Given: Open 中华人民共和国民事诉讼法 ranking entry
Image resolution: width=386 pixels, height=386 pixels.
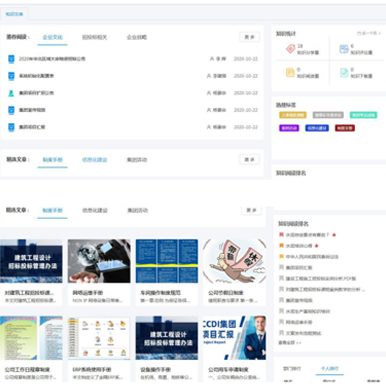Looking at the screenshot, I should (312, 257).
